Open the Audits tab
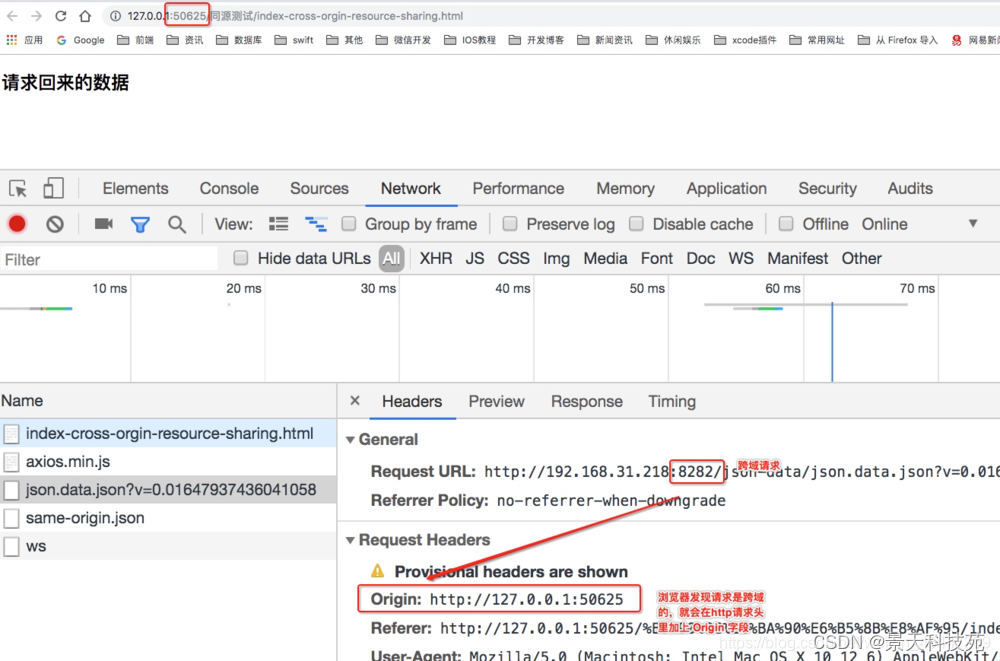This screenshot has height=661, width=1000. click(910, 188)
